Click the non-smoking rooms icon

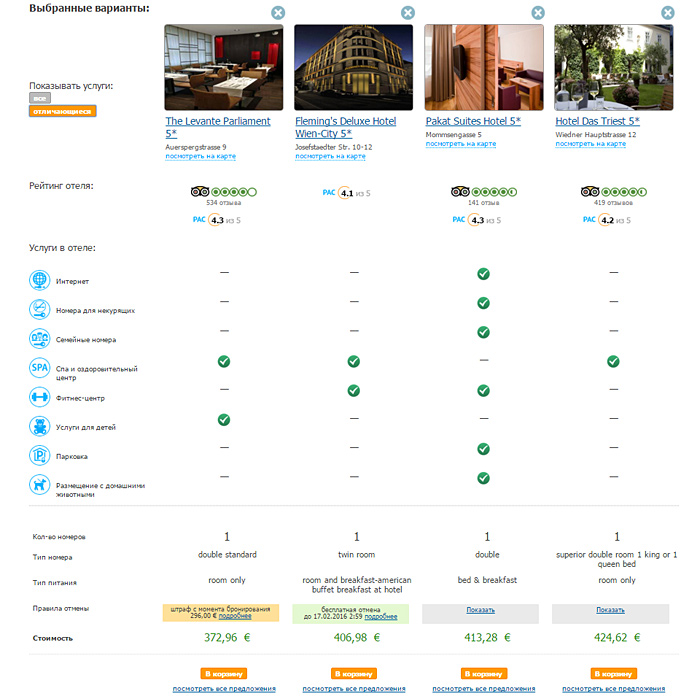tap(39, 309)
